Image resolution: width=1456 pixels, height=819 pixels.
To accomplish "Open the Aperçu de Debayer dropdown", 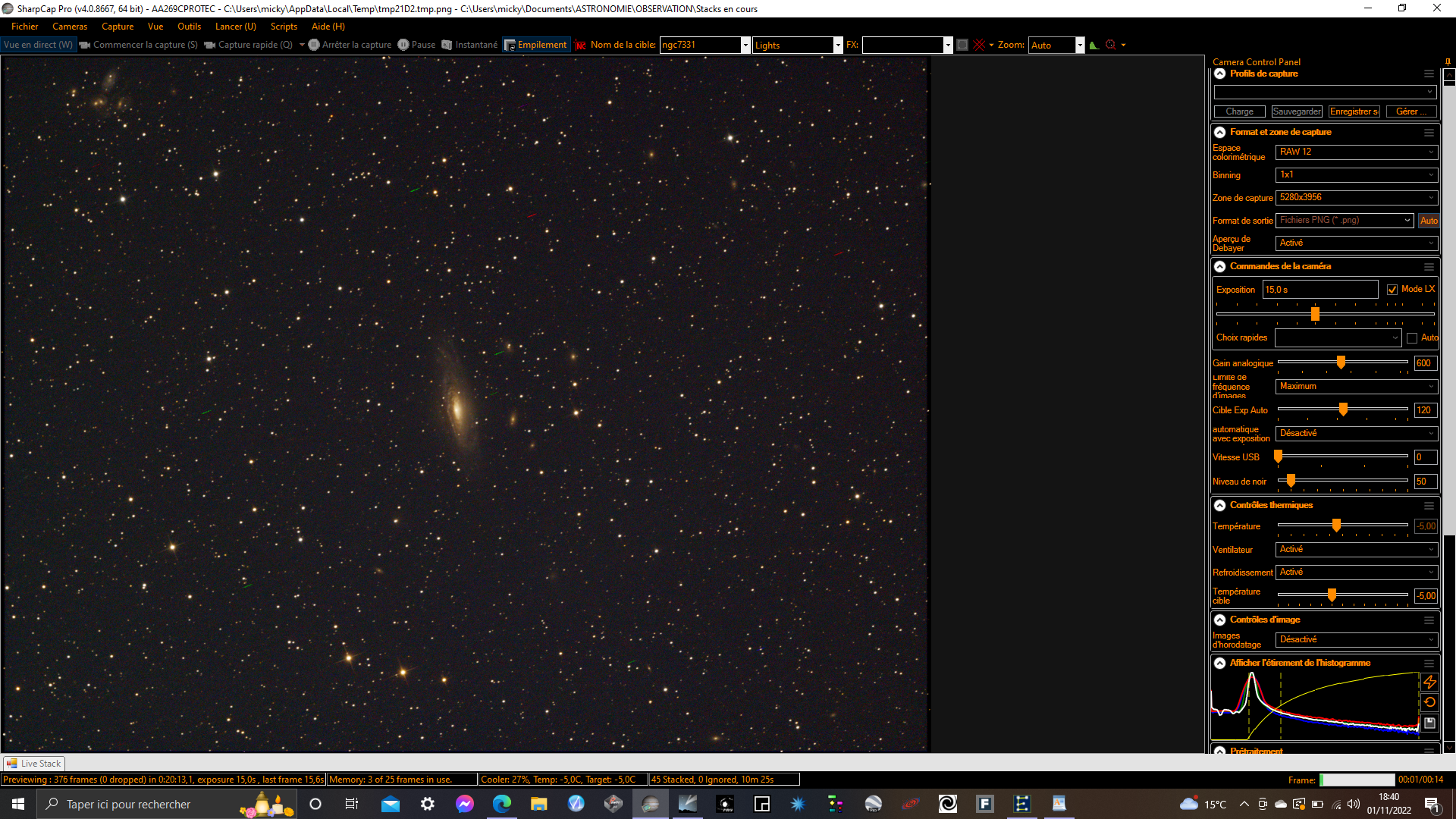I will tap(1357, 243).
